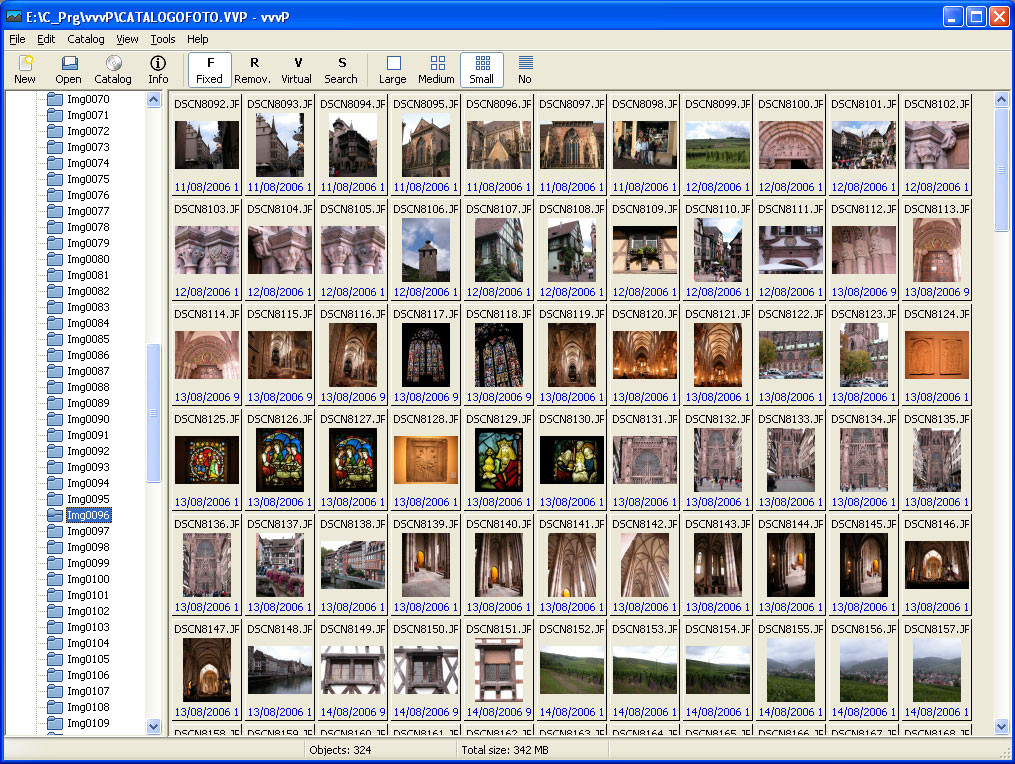The height and width of the screenshot is (764, 1015).
Task: Select thumbnail DSCN8106.JPG tower photo
Action: 425,250
